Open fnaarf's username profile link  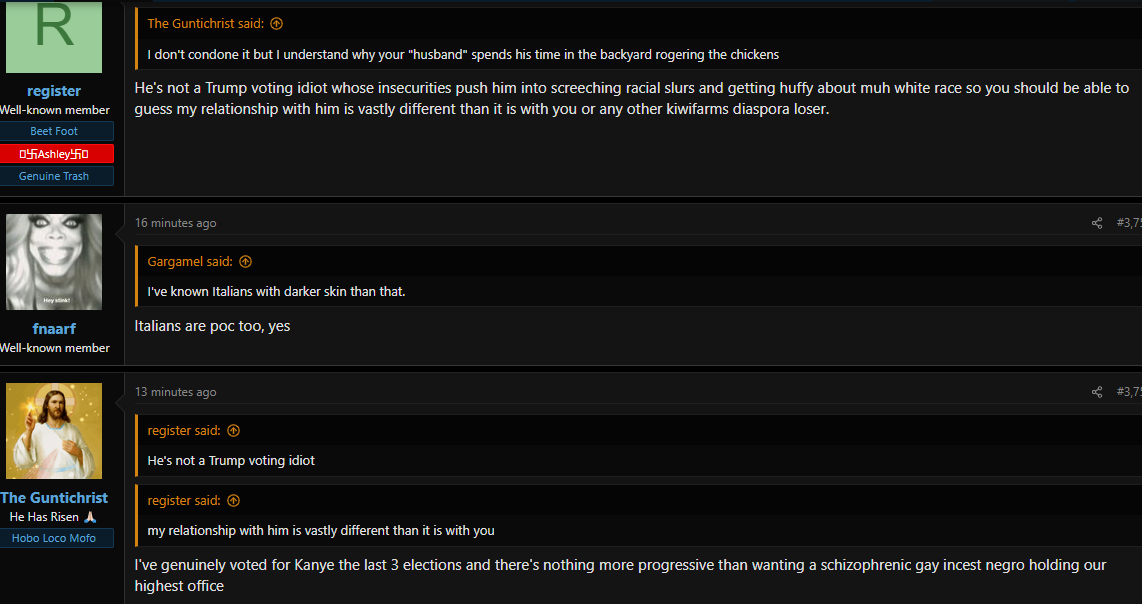tap(54, 329)
